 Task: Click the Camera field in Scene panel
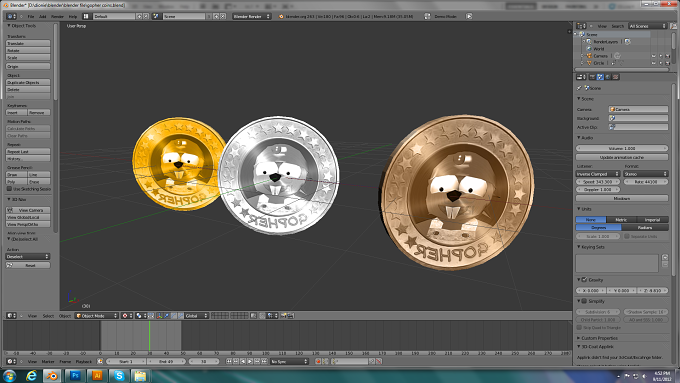click(x=638, y=109)
